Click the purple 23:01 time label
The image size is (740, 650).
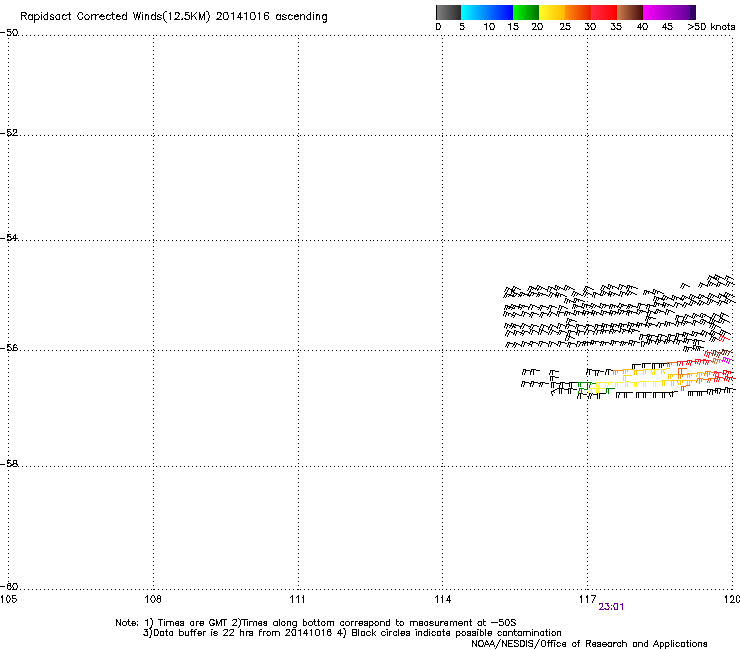(x=611, y=607)
